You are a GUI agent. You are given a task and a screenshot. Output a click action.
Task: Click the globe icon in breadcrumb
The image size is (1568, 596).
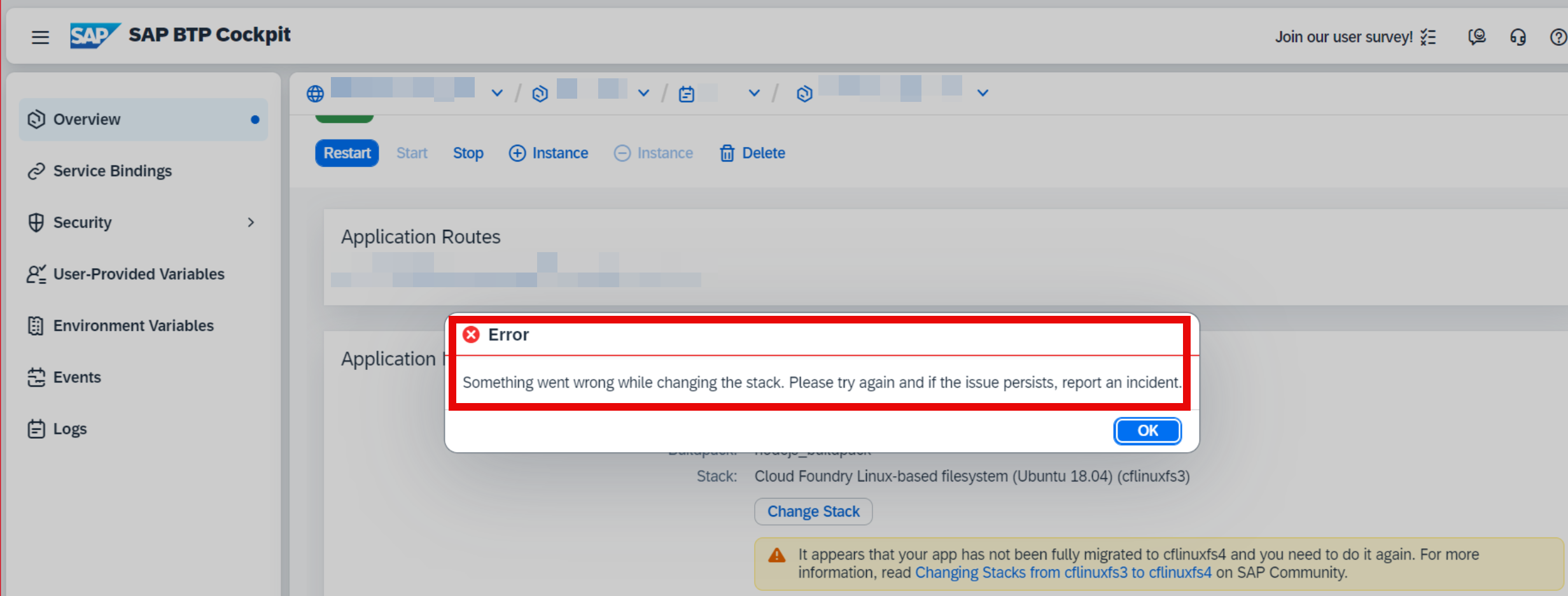(x=315, y=94)
